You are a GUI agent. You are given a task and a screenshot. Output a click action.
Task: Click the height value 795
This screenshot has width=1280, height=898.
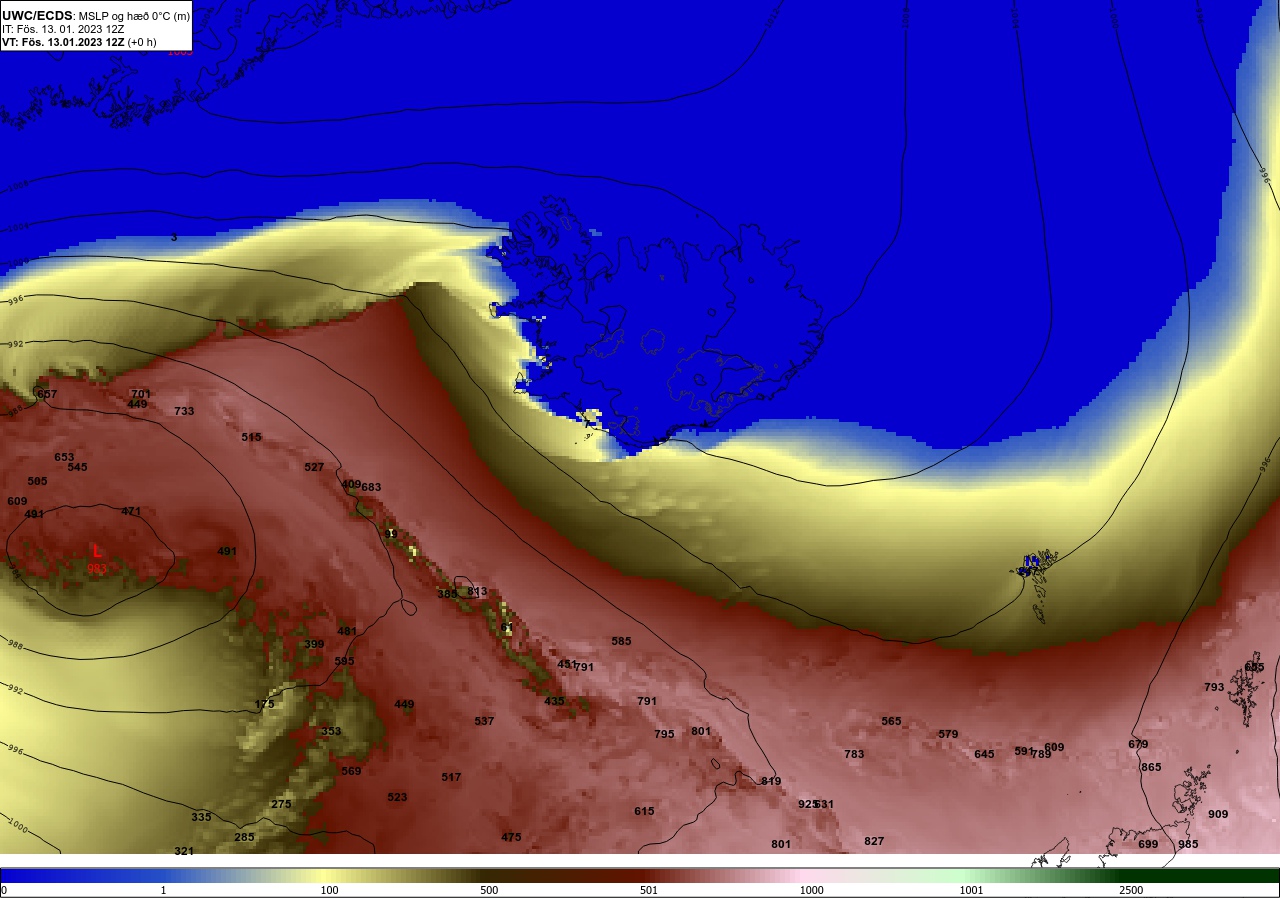point(664,734)
